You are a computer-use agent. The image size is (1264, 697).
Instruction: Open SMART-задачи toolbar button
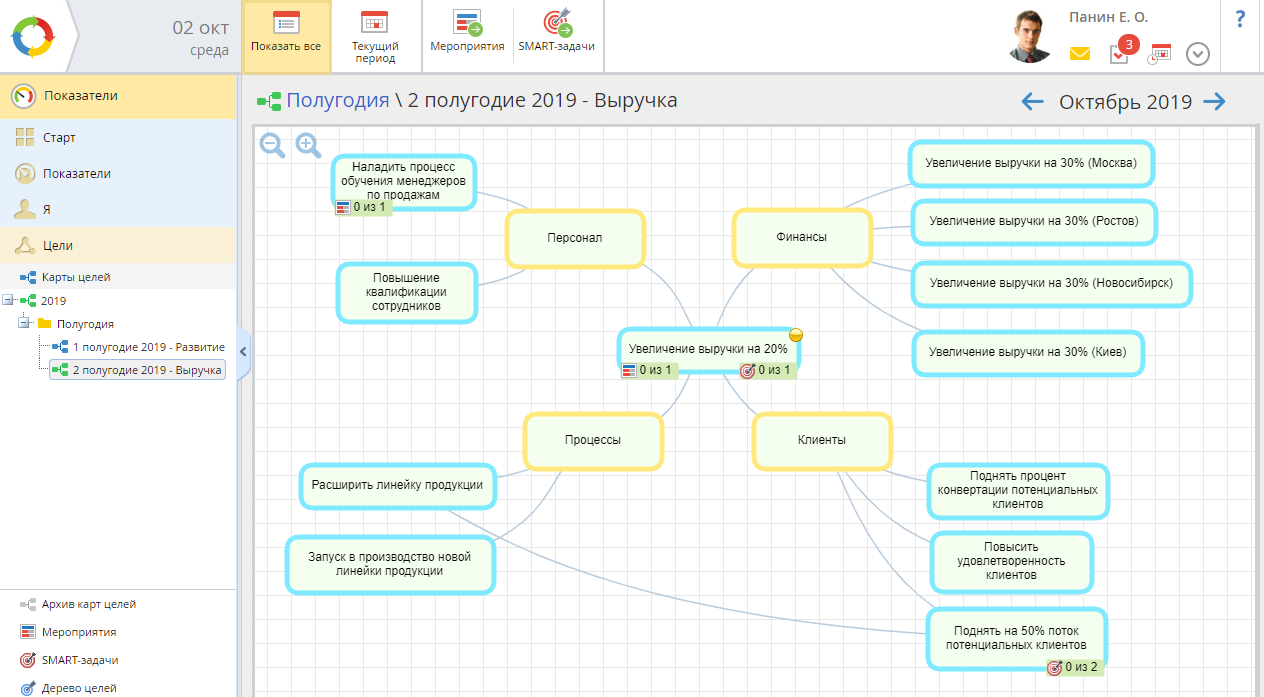[x=556, y=36]
